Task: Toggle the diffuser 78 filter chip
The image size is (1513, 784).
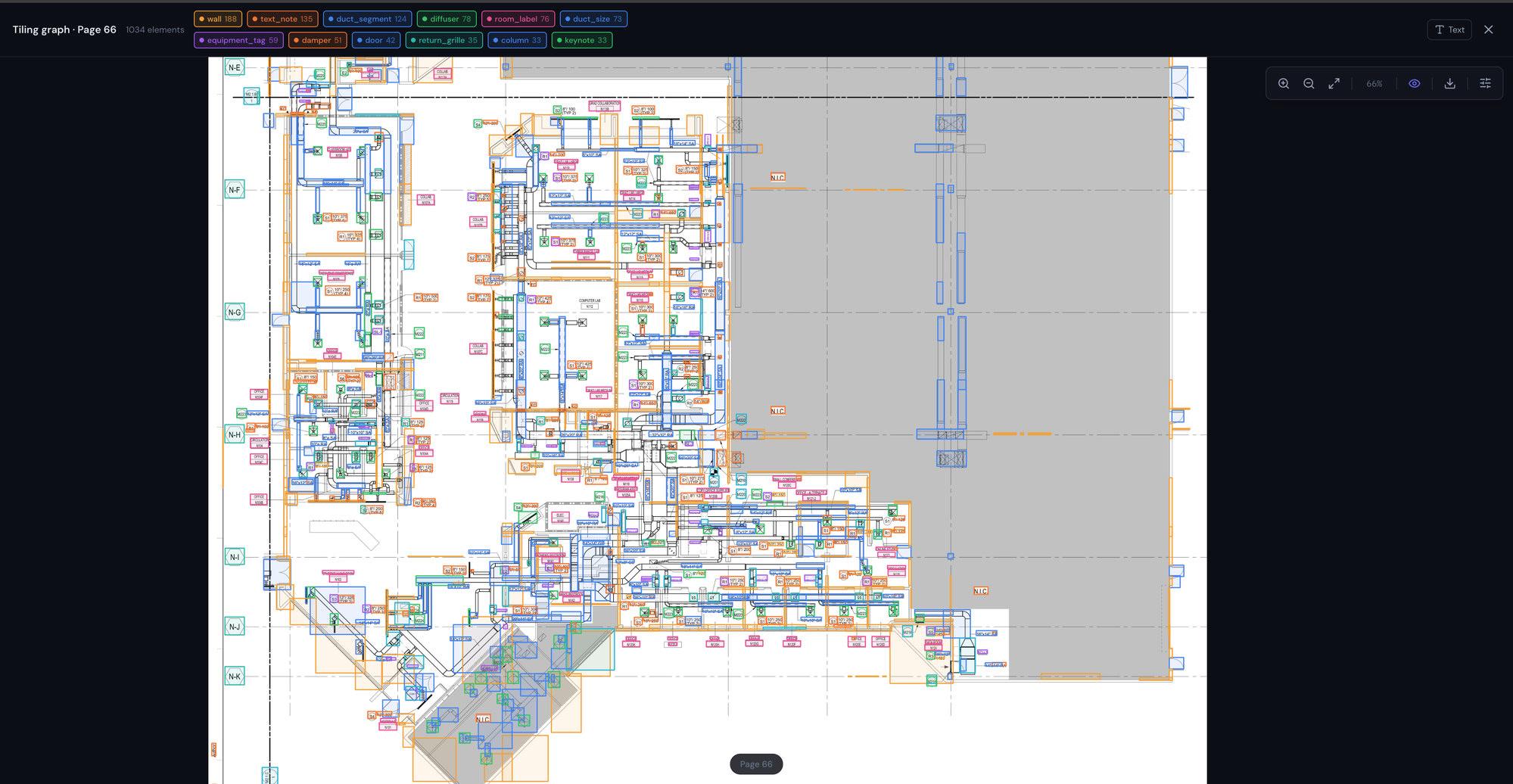Action: [447, 19]
